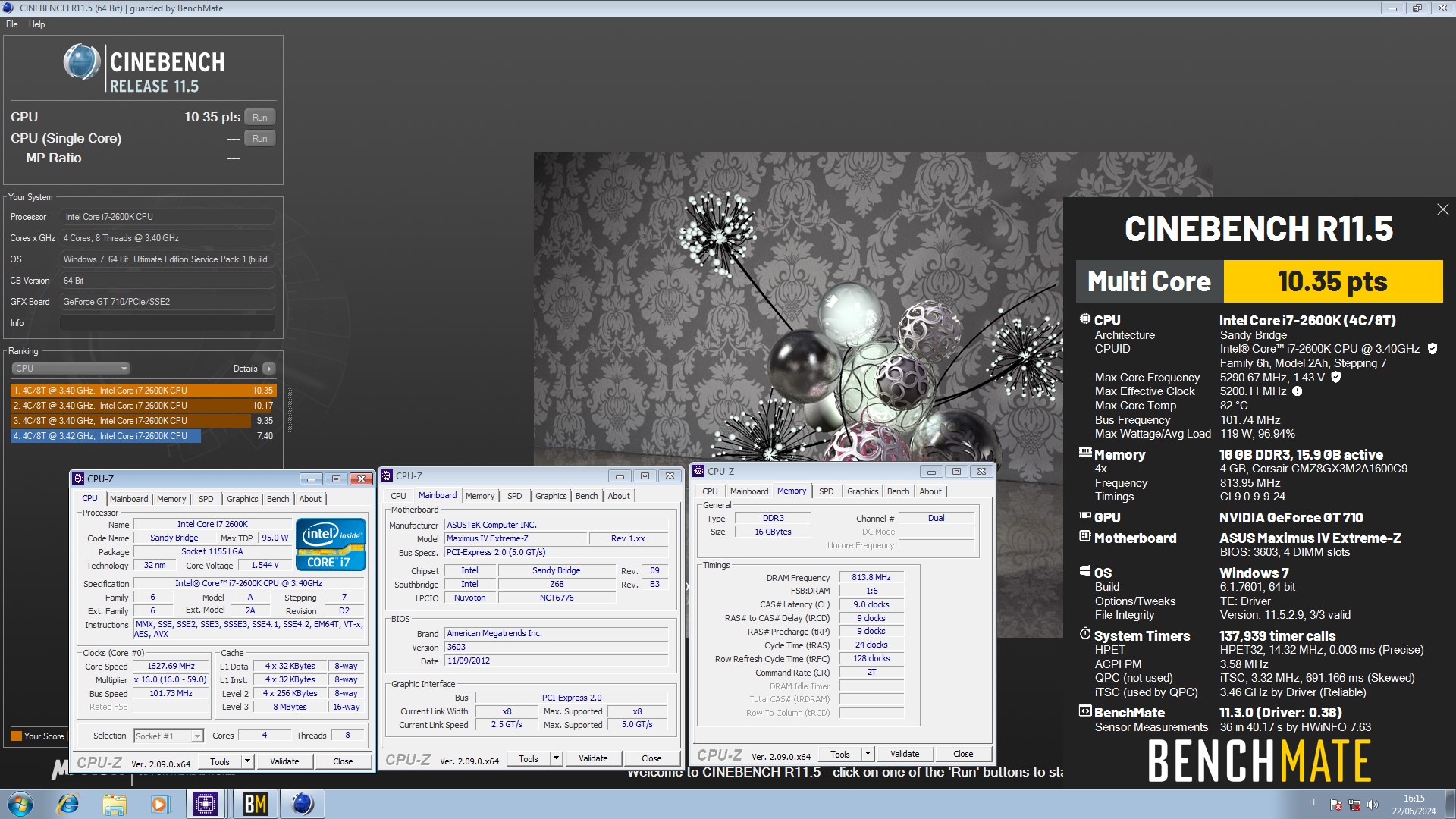Click Close button in CPU-Z CPU window

[x=343, y=761]
